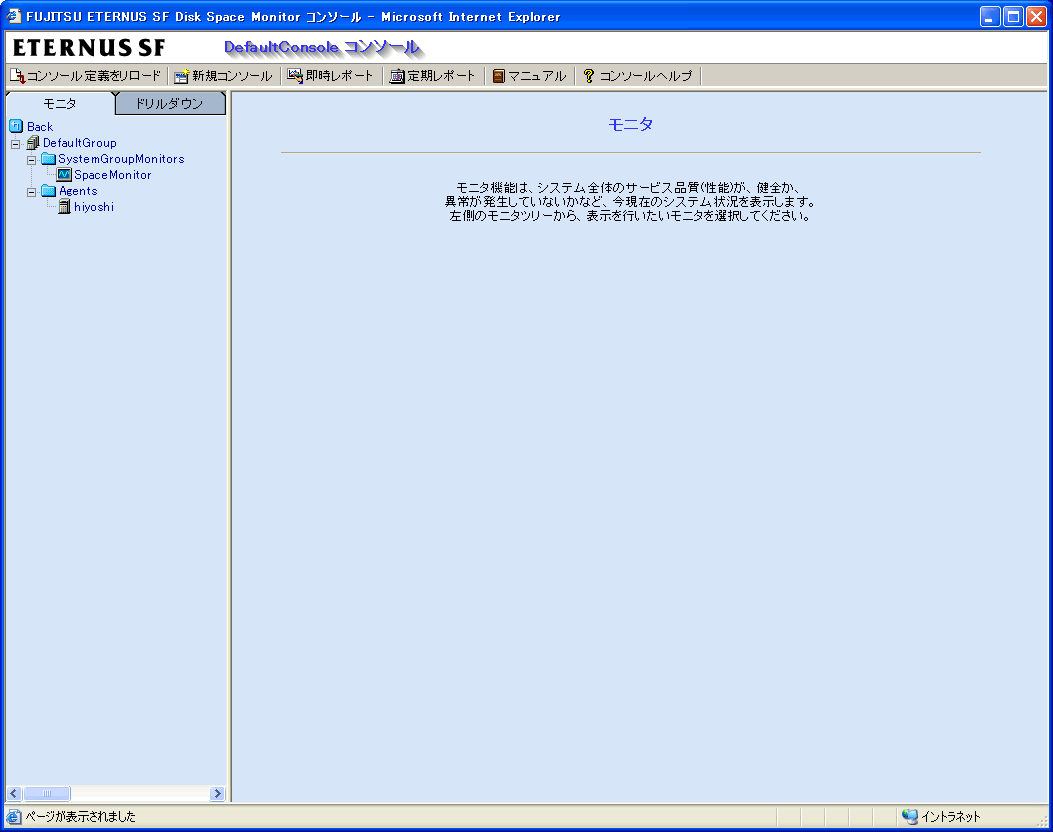The height and width of the screenshot is (832, 1053).
Task: Switch to the モニタ tab
Action: pyautogui.click(x=60, y=103)
